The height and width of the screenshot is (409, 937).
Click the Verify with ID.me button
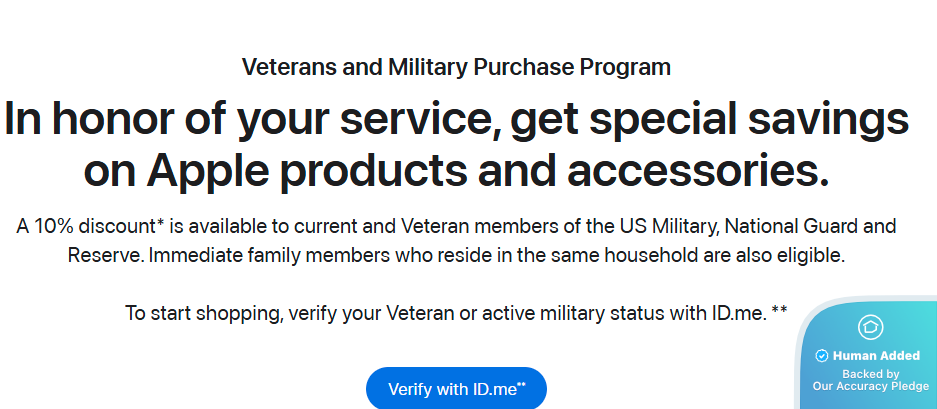point(456,389)
